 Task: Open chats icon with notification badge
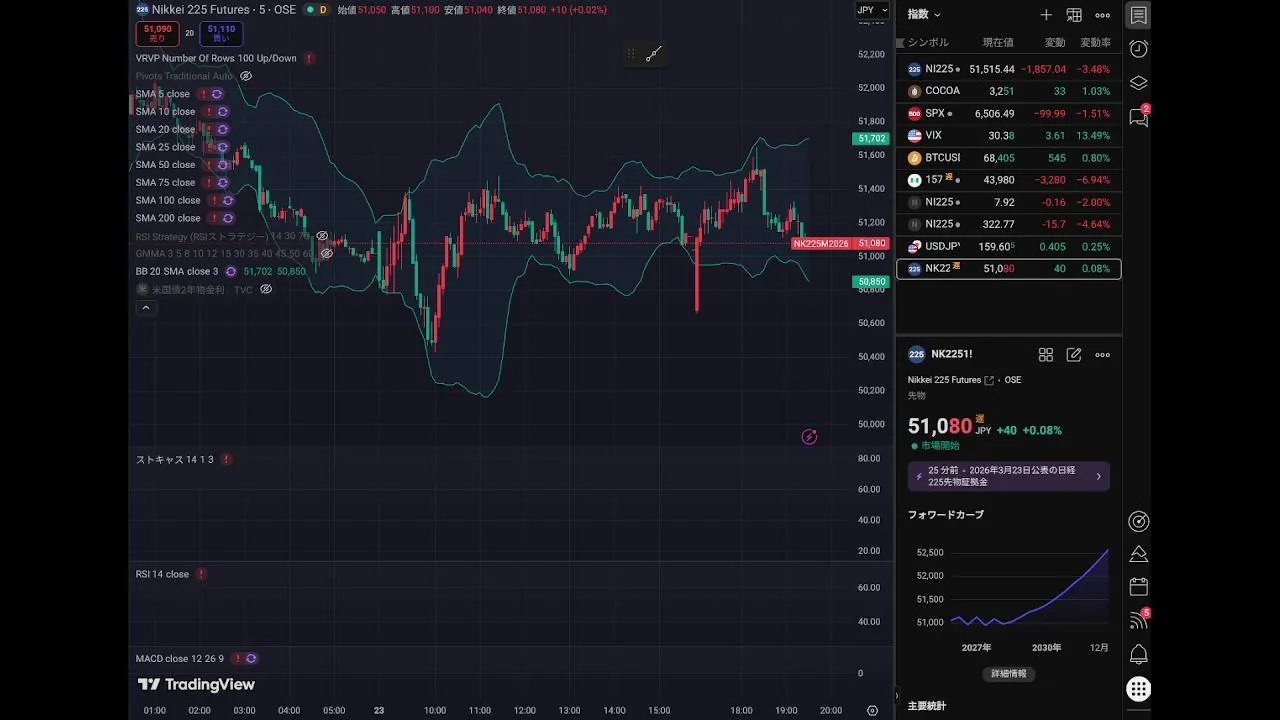pyautogui.click(x=1138, y=117)
